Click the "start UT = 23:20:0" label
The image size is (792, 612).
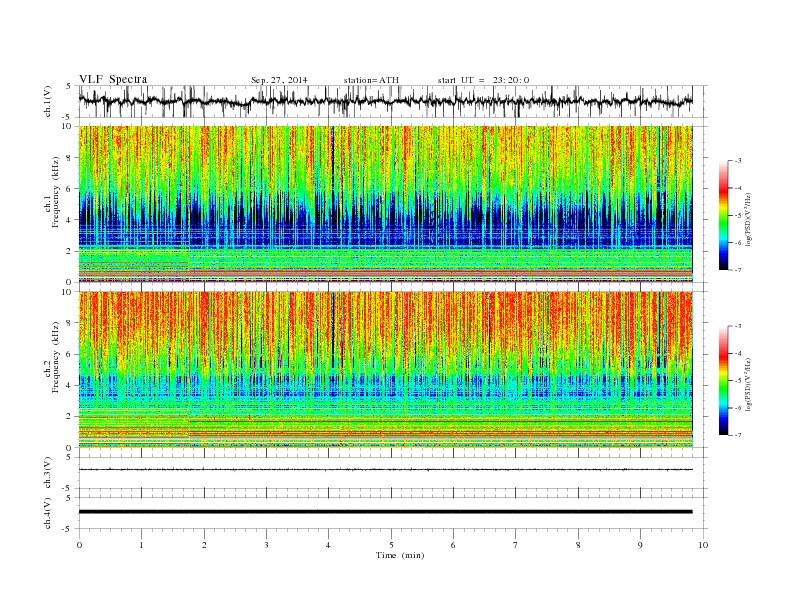point(483,80)
